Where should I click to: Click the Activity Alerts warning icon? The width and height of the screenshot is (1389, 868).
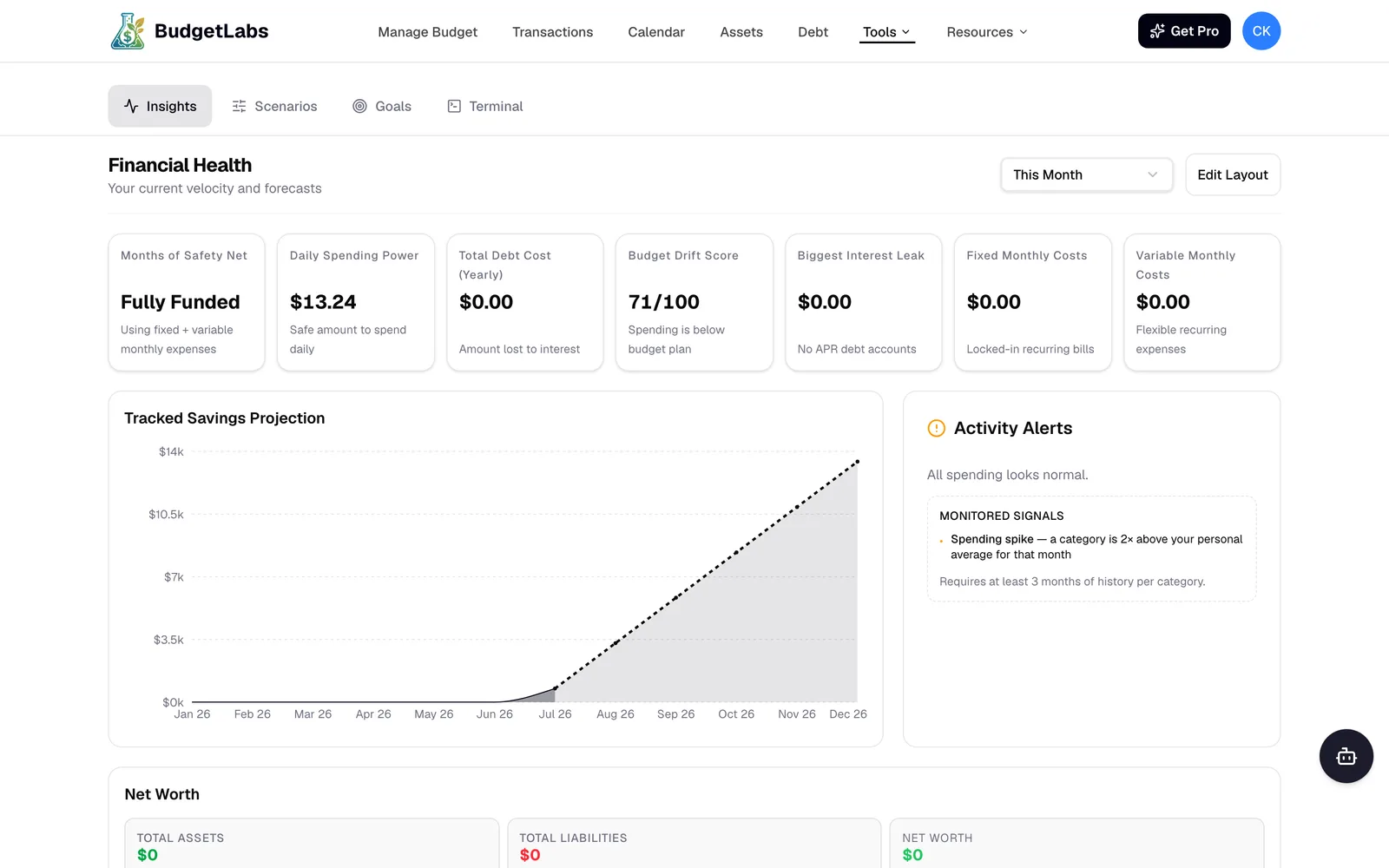click(937, 428)
